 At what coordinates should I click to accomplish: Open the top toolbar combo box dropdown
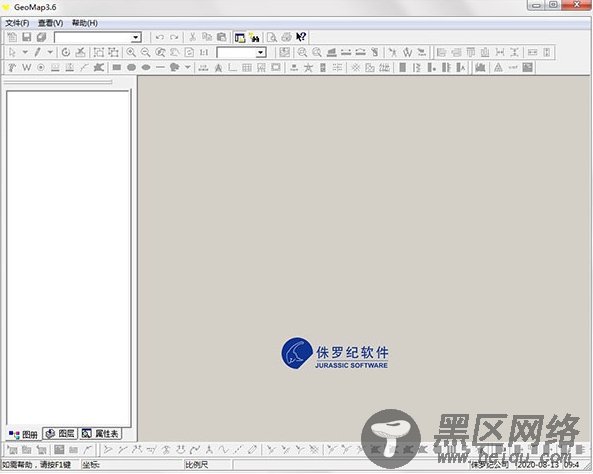click(135, 37)
